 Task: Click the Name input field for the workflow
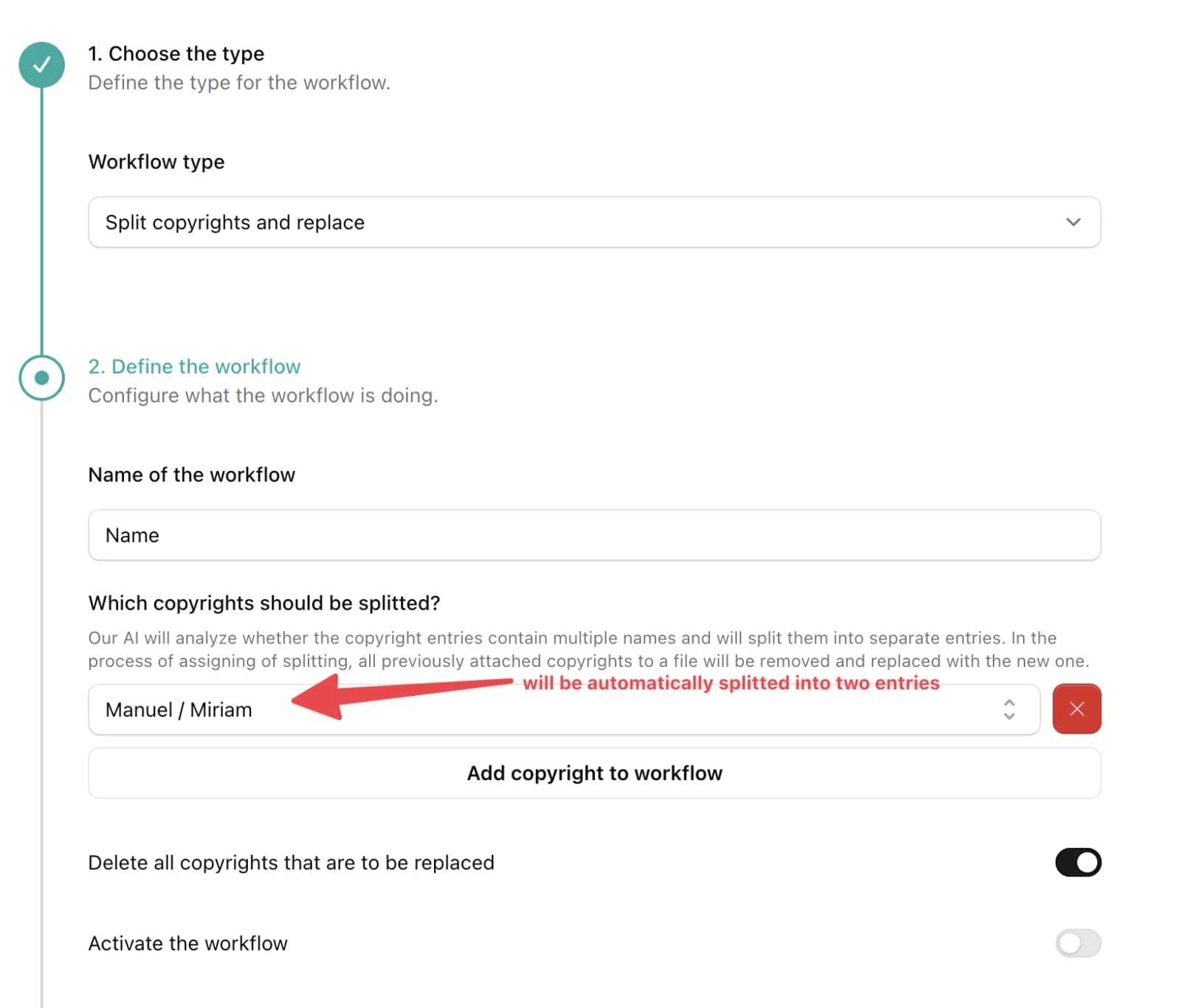594,535
